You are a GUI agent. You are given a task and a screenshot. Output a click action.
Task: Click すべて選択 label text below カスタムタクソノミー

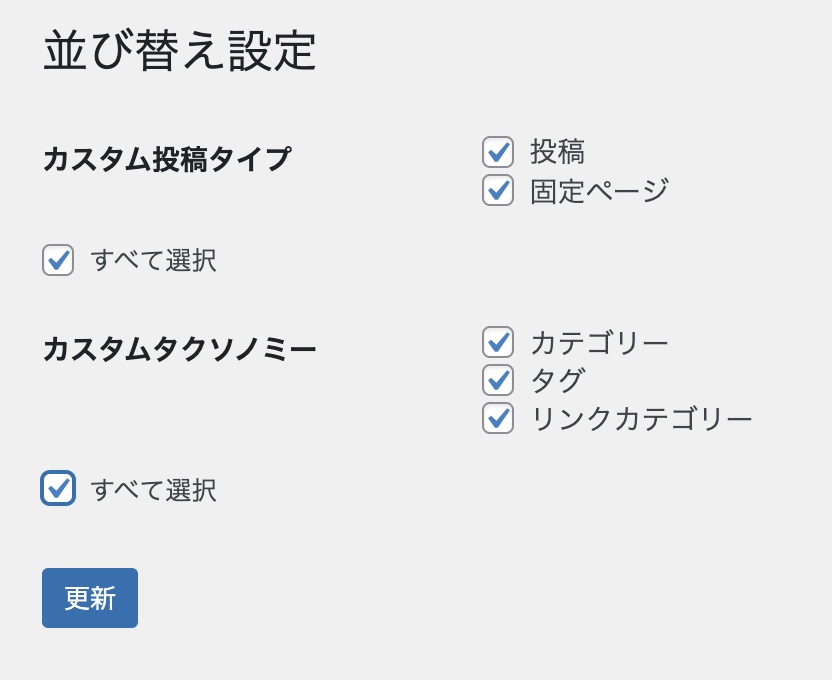(153, 490)
